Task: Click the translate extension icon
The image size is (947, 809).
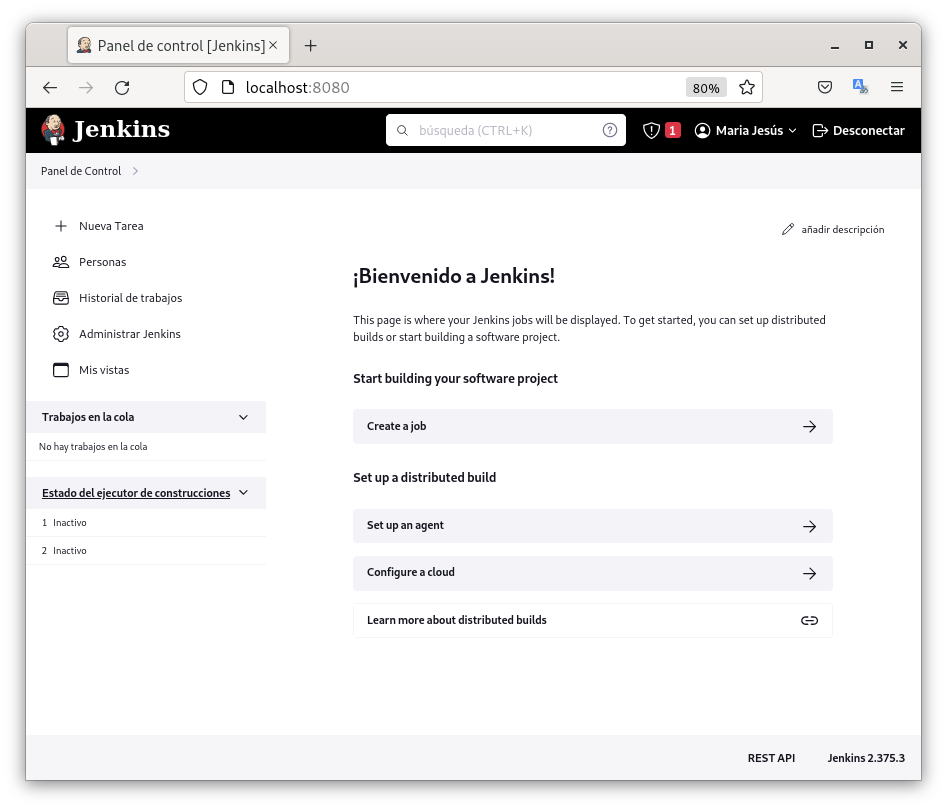Action: 860,88
